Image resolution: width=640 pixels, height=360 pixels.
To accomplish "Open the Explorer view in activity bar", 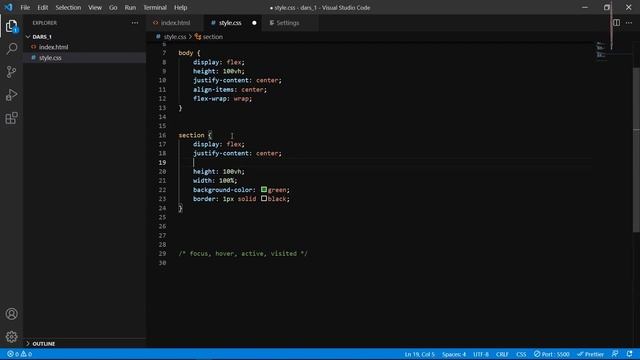I will point(11,27).
